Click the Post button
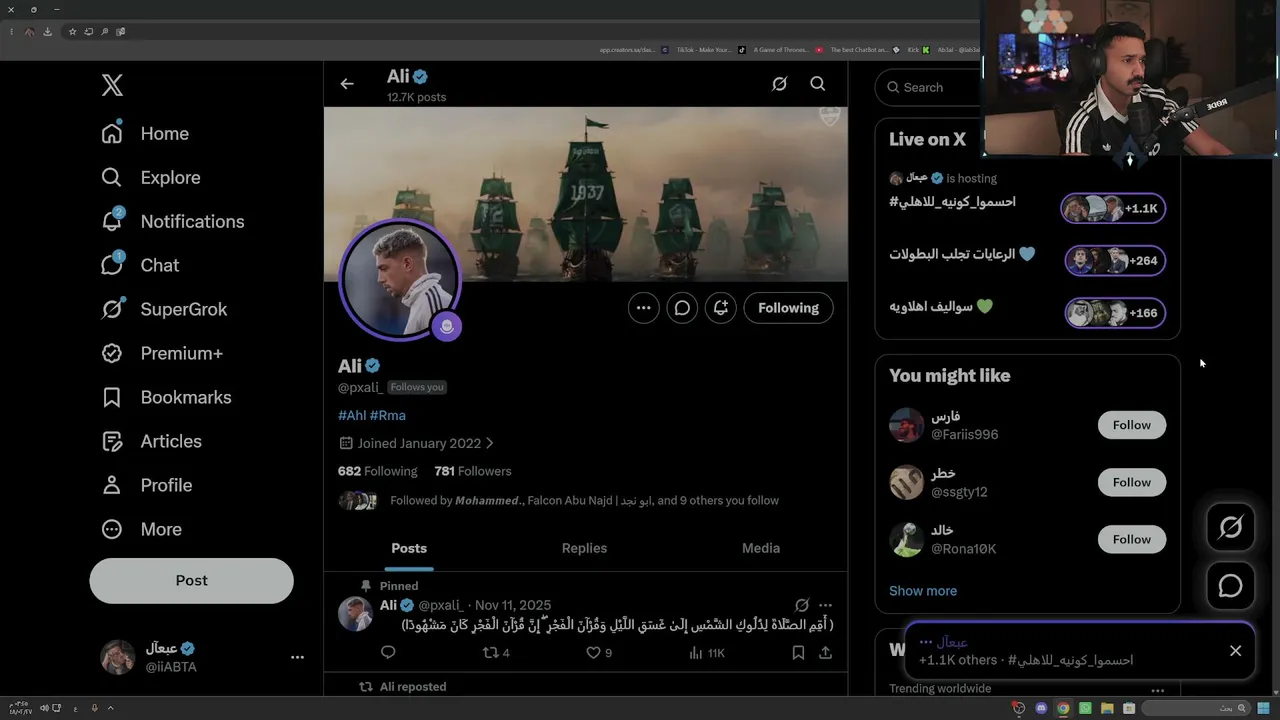The image size is (1280, 720). 191,580
